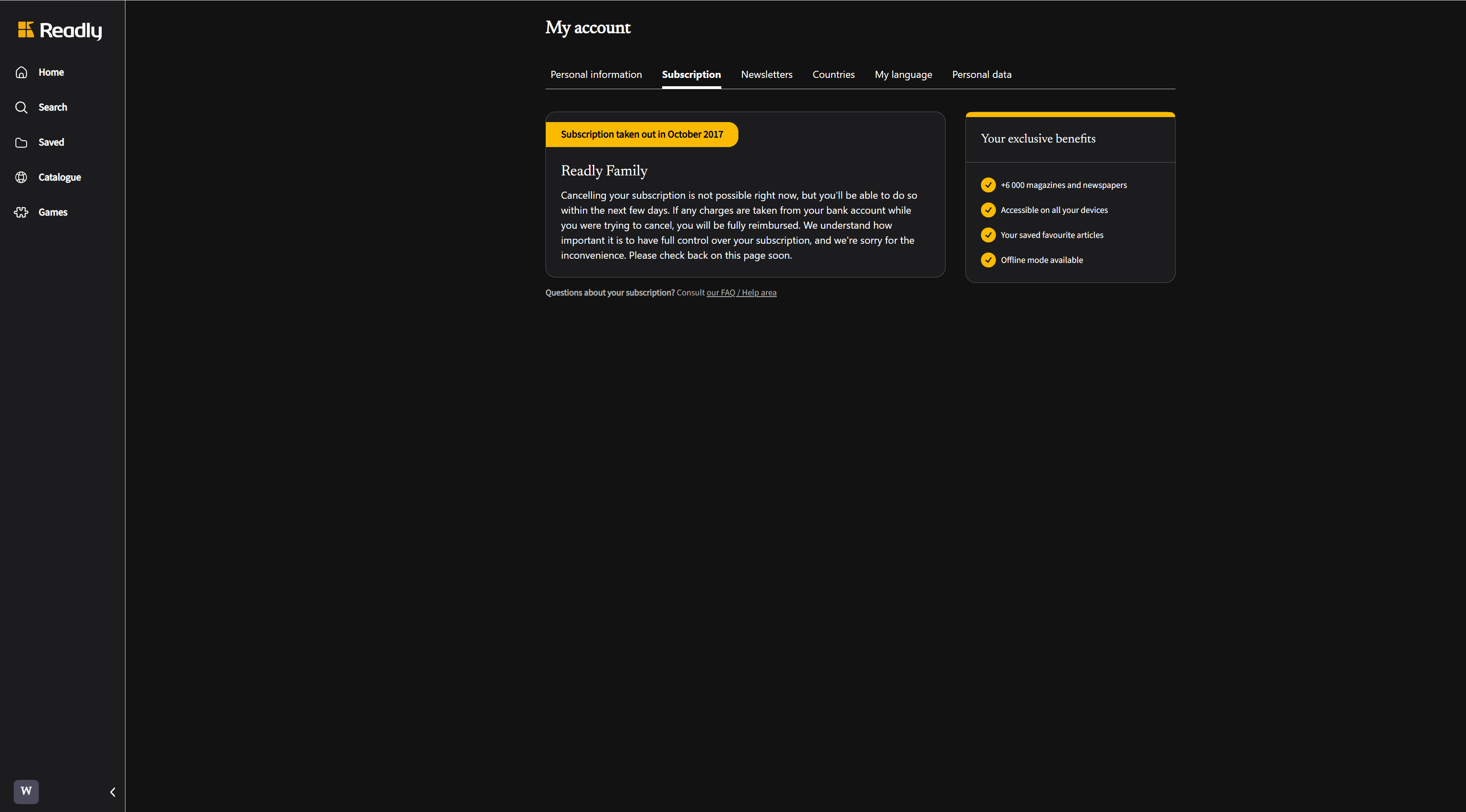Click the Games puzzle piece icon
Screen dimensions: 1466x812
[x=22, y=212]
